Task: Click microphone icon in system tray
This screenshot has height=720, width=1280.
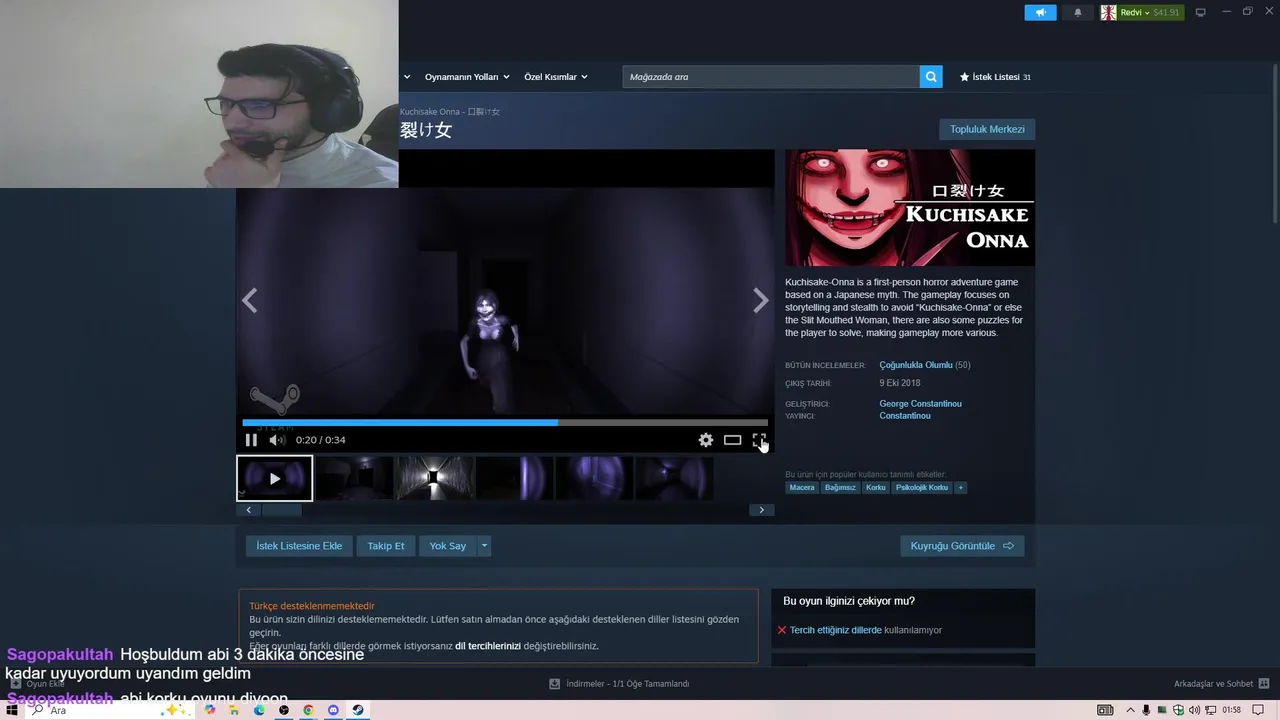Action: pos(1146,710)
